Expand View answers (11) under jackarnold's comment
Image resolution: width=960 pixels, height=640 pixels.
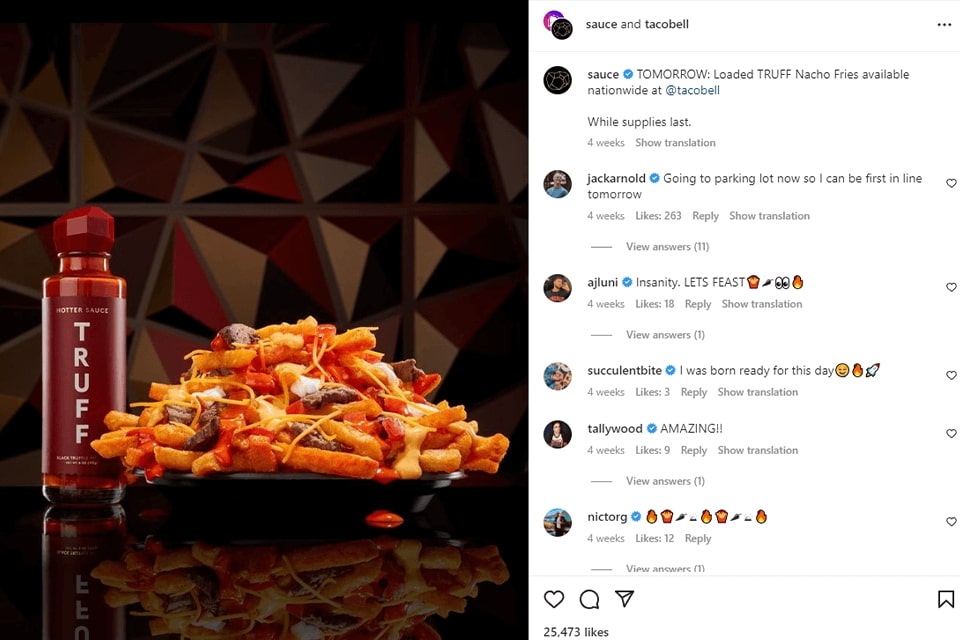pyautogui.click(x=667, y=247)
